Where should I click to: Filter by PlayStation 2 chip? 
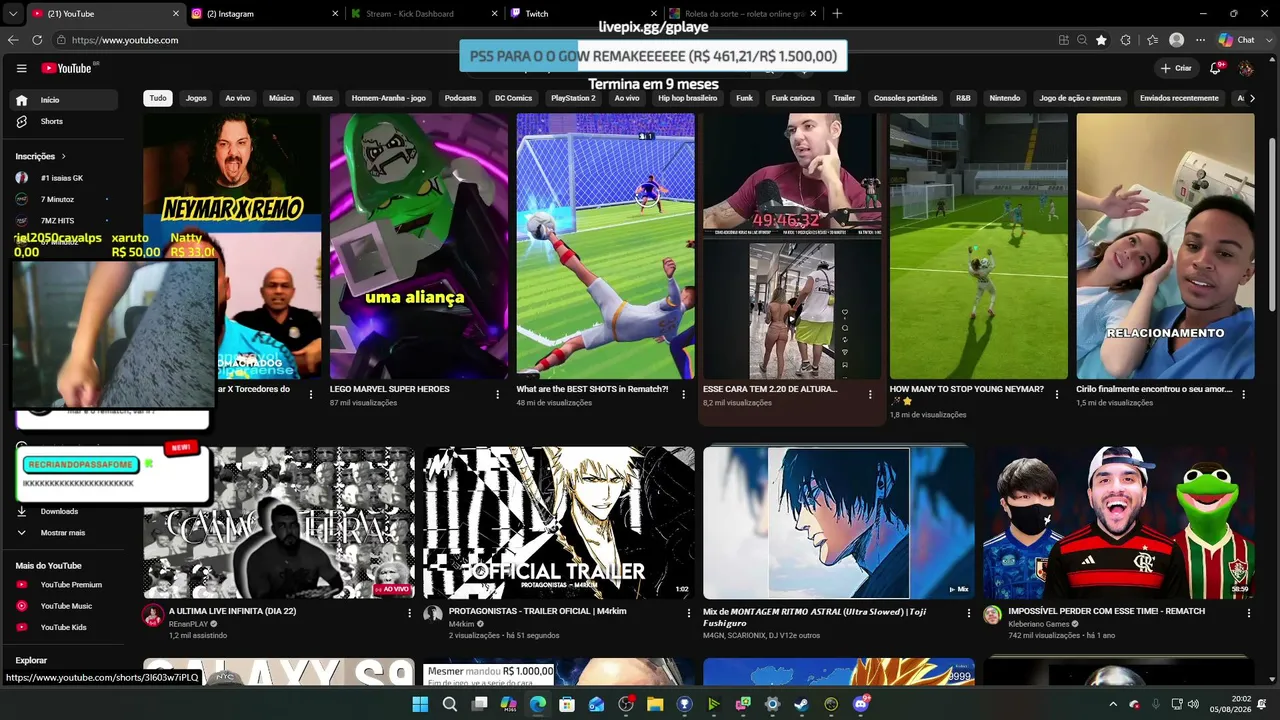point(573,98)
